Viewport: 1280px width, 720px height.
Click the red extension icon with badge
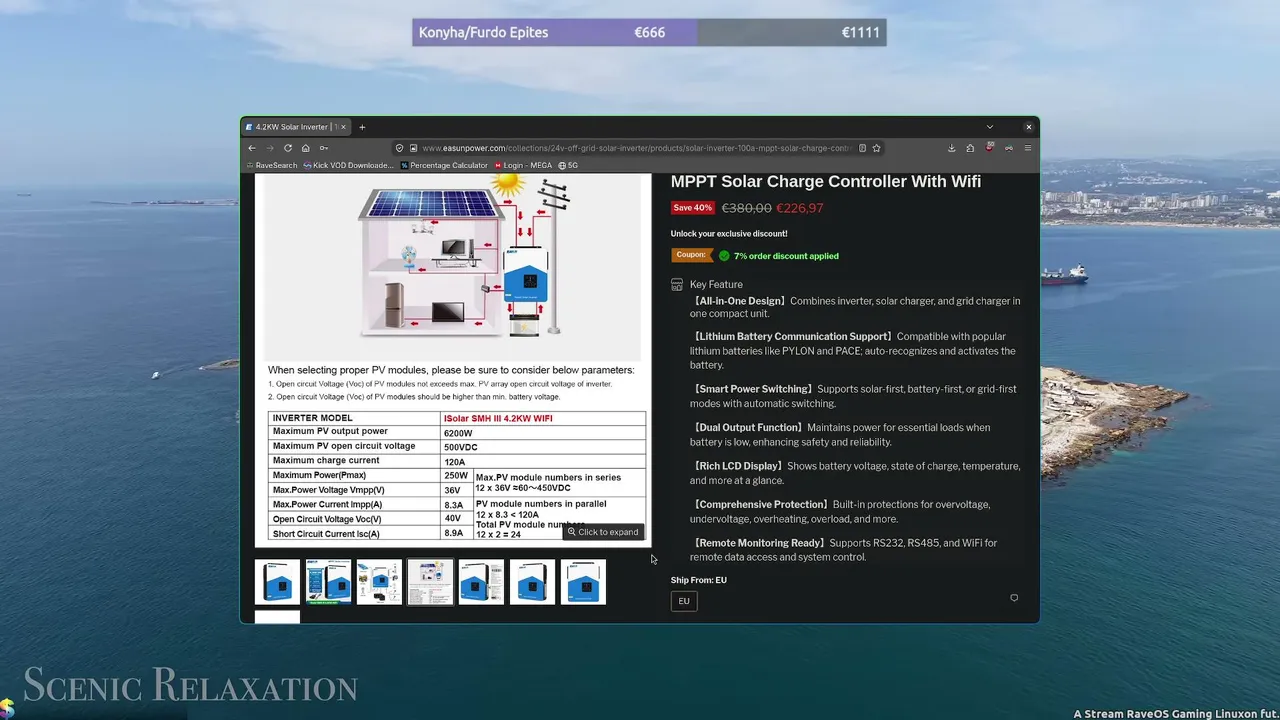tap(990, 148)
